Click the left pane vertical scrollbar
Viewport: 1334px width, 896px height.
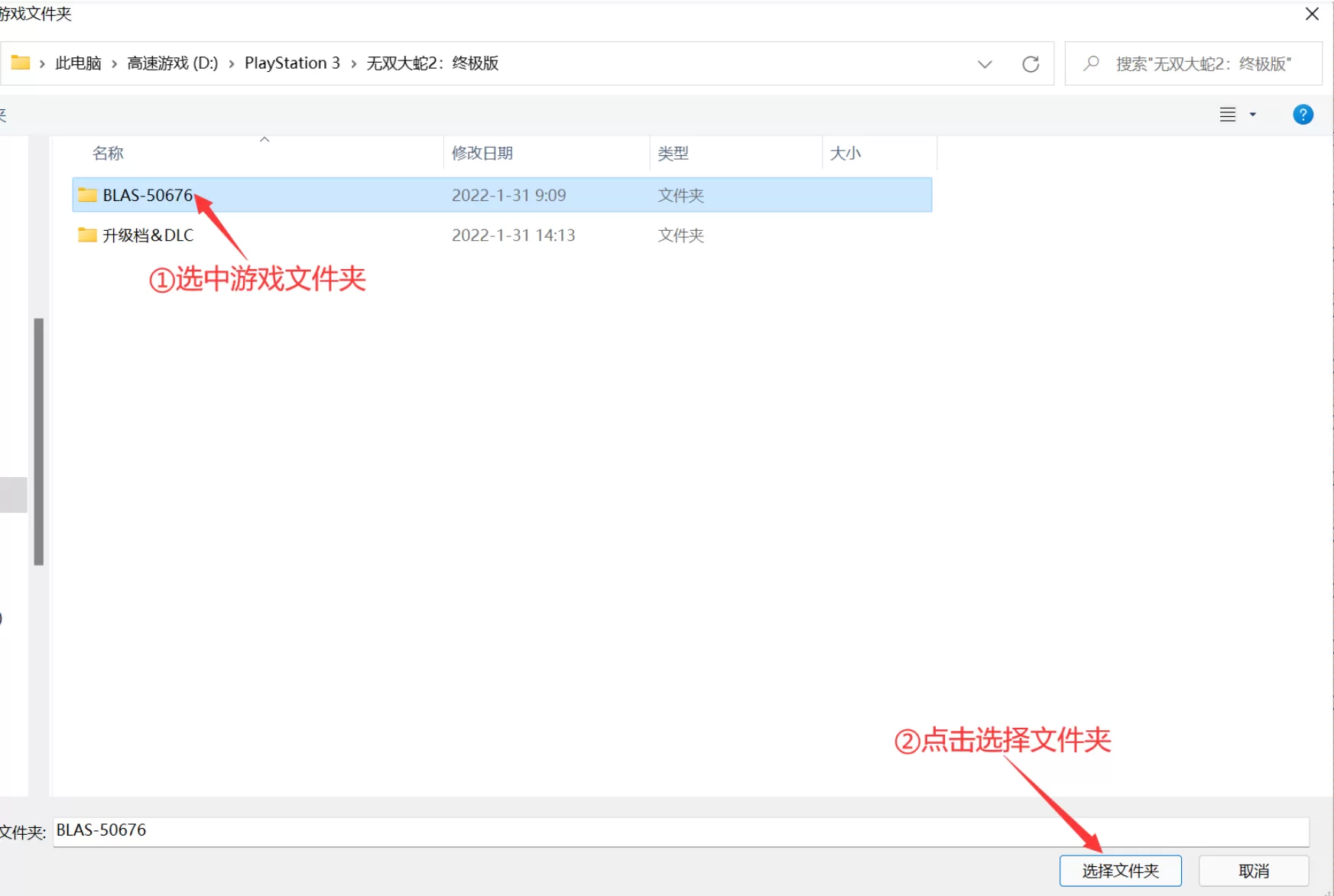[39, 441]
